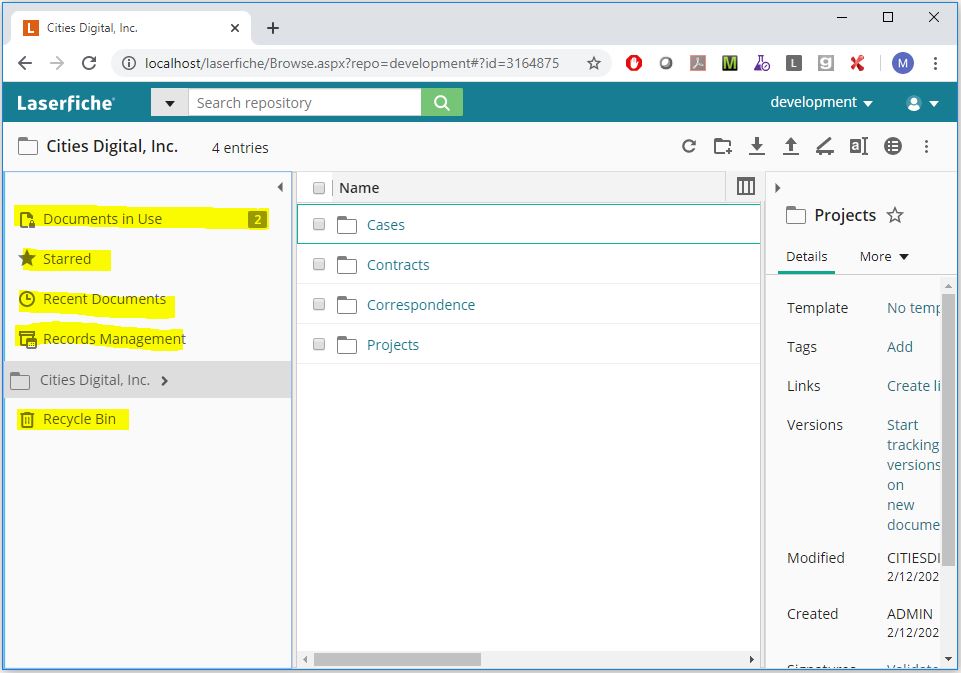
Task: Switch to the Details tab
Action: (806, 257)
